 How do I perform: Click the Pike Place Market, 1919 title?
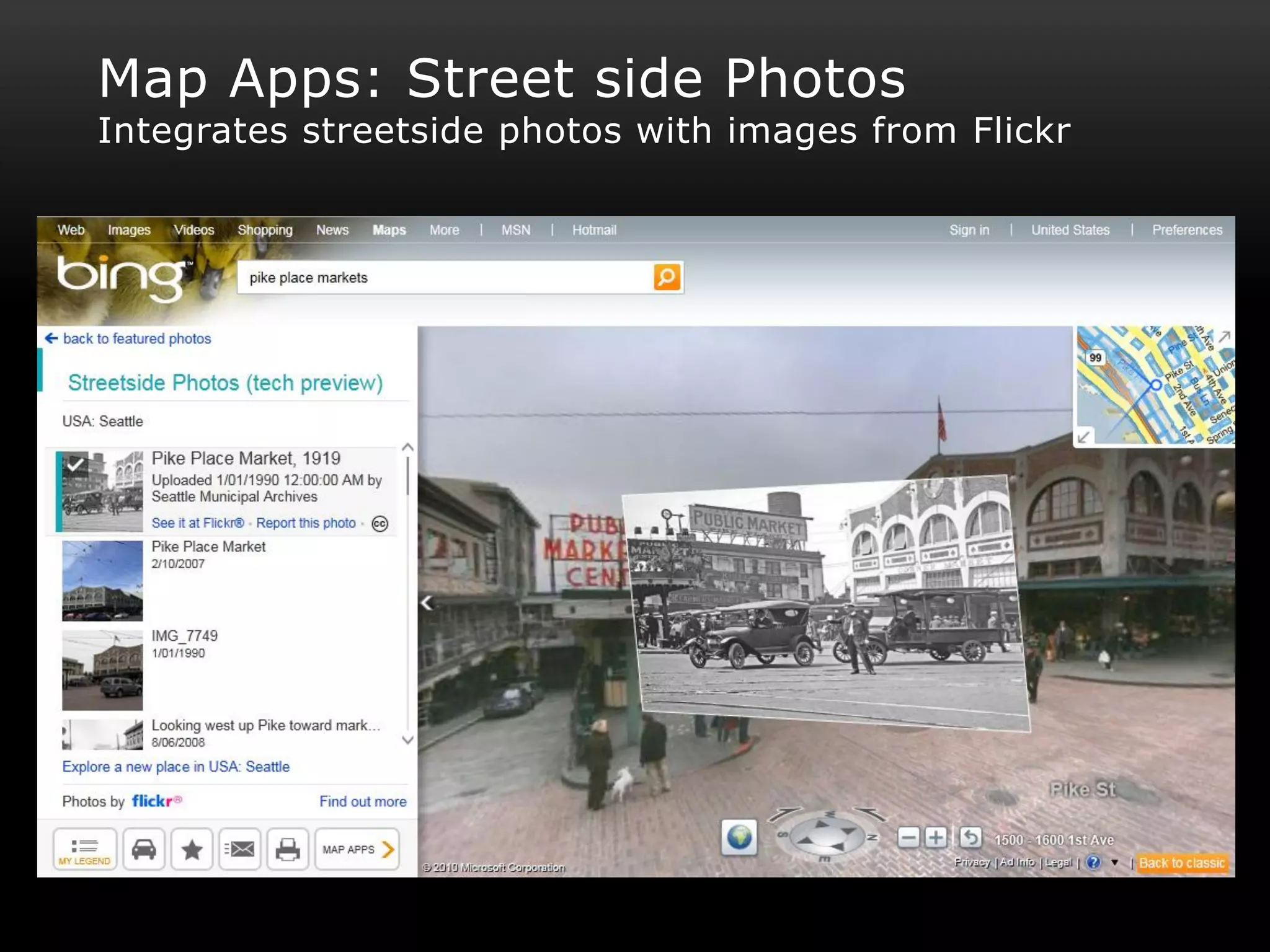[x=246, y=459]
